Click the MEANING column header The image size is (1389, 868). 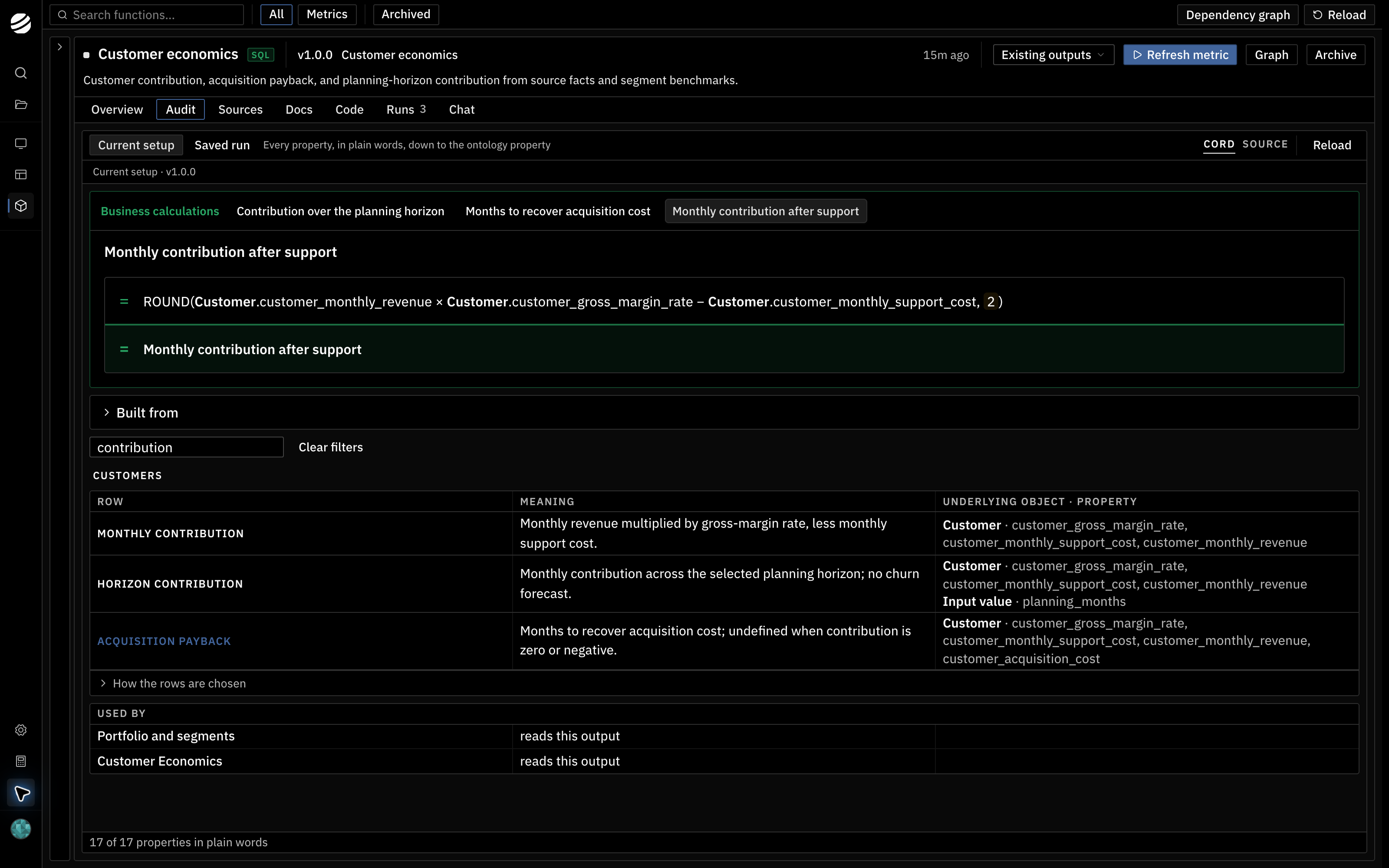[547, 502]
